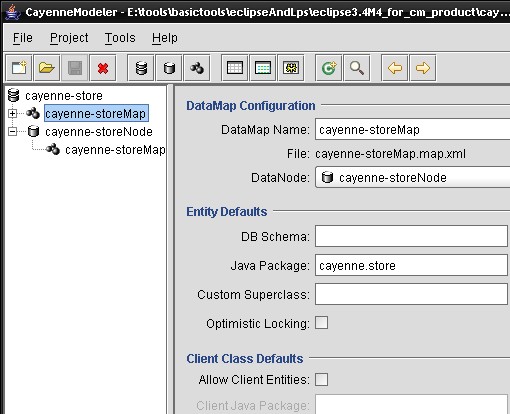Navigate back with the left arrow icon

395,68
